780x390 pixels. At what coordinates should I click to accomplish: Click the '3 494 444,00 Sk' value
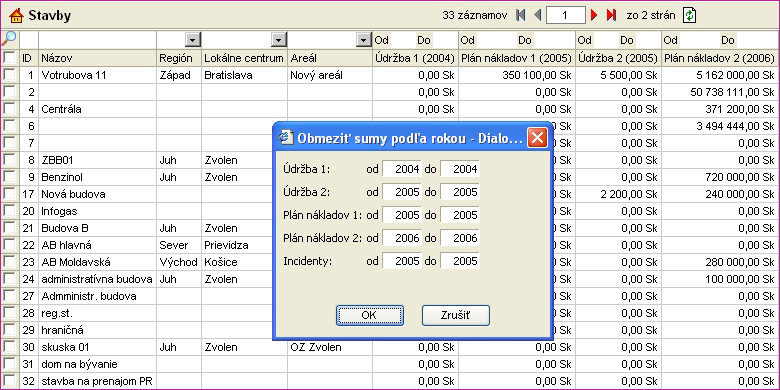735,126
